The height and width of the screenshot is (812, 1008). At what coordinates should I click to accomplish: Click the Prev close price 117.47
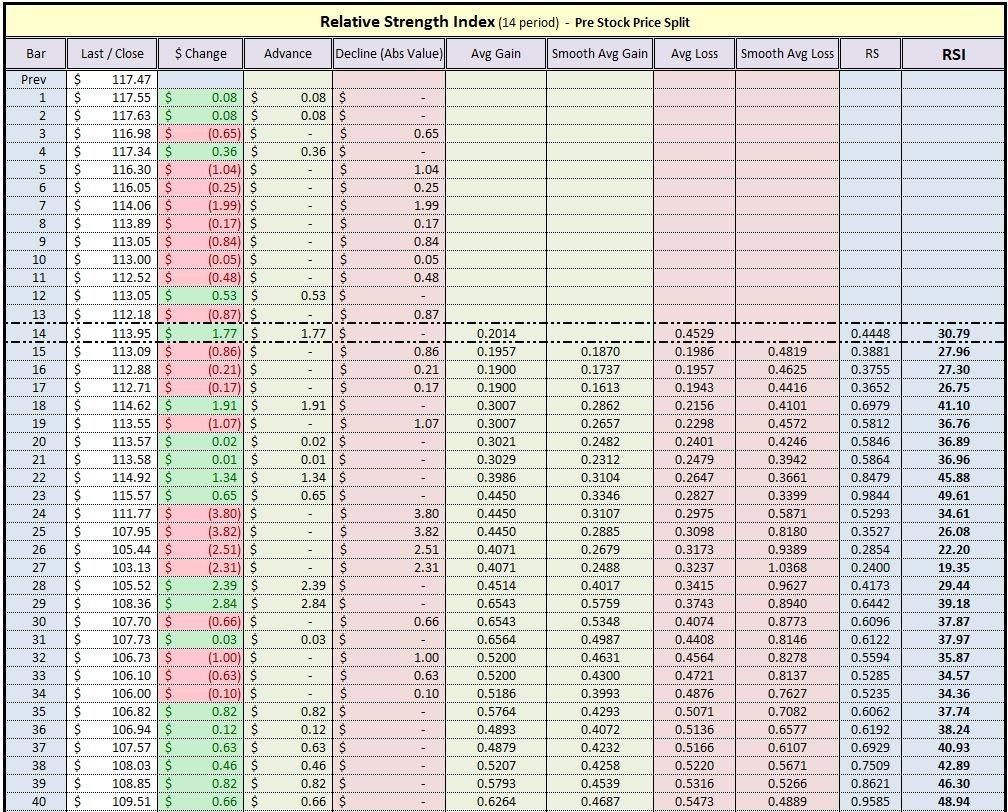(x=112, y=80)
